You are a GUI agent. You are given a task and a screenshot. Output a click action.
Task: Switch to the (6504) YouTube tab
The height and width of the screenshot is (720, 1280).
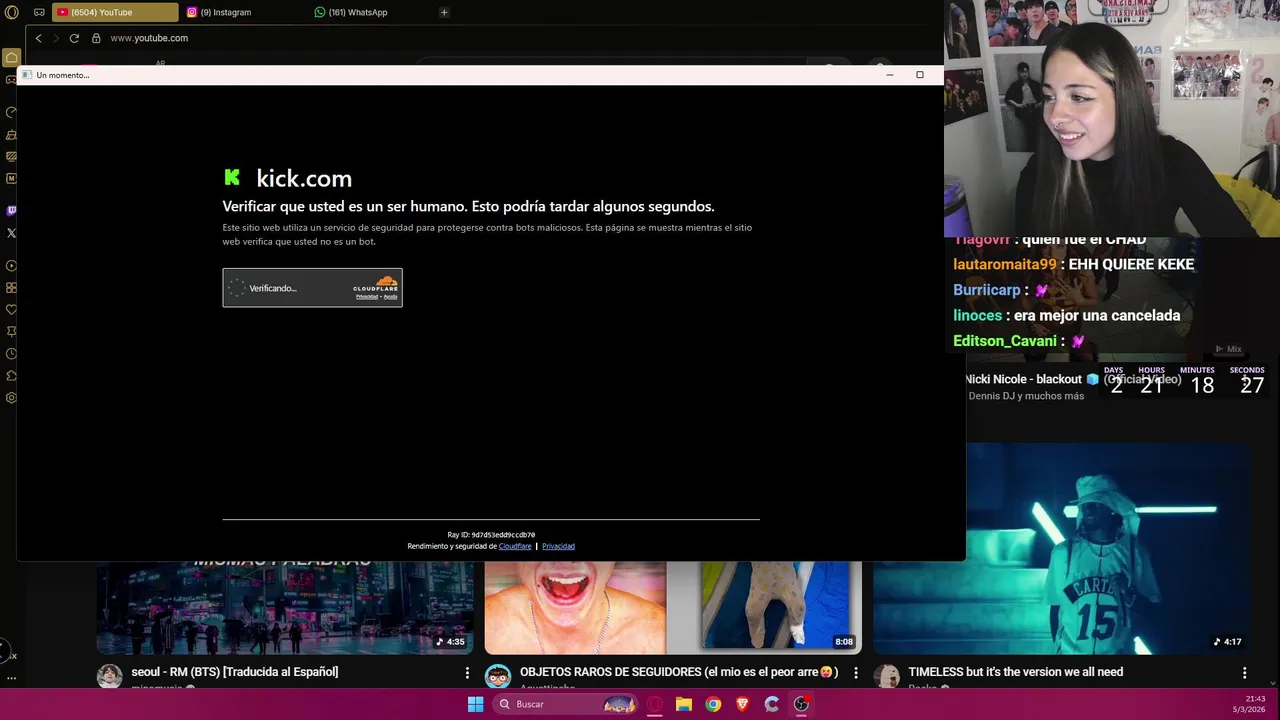(x=115, y=12)
